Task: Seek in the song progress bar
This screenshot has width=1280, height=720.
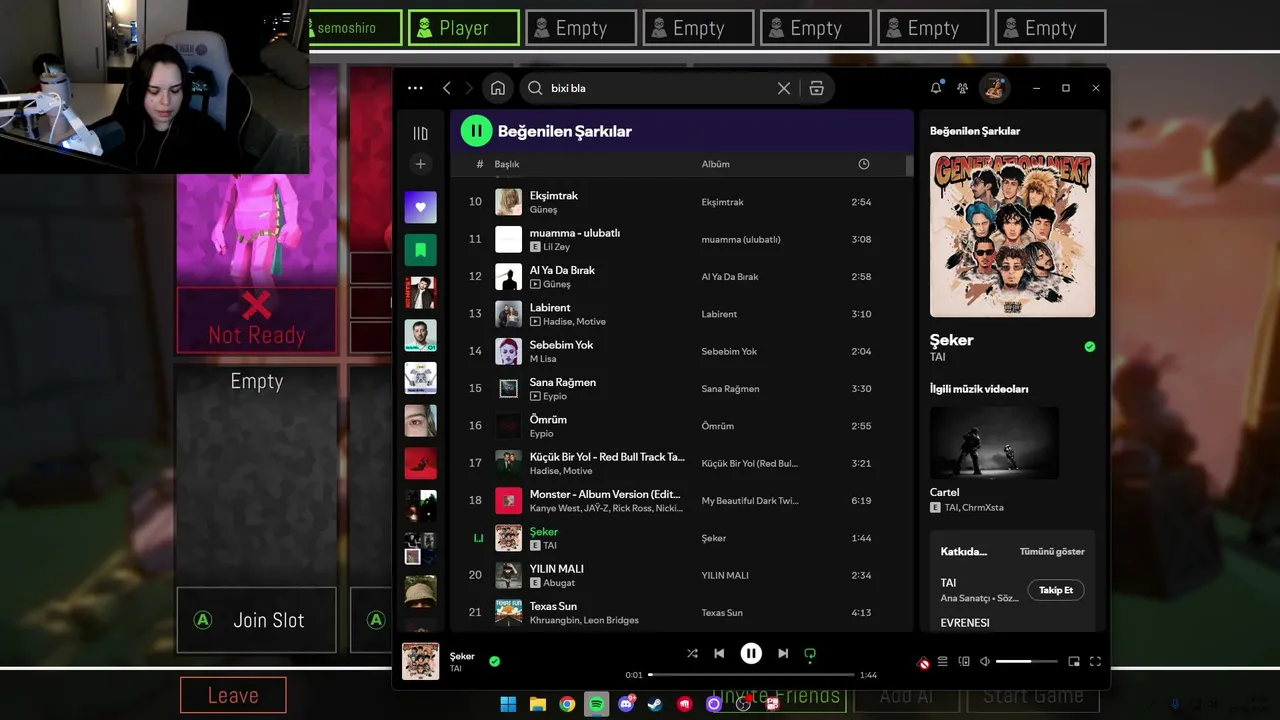Action: click(751, 675)
